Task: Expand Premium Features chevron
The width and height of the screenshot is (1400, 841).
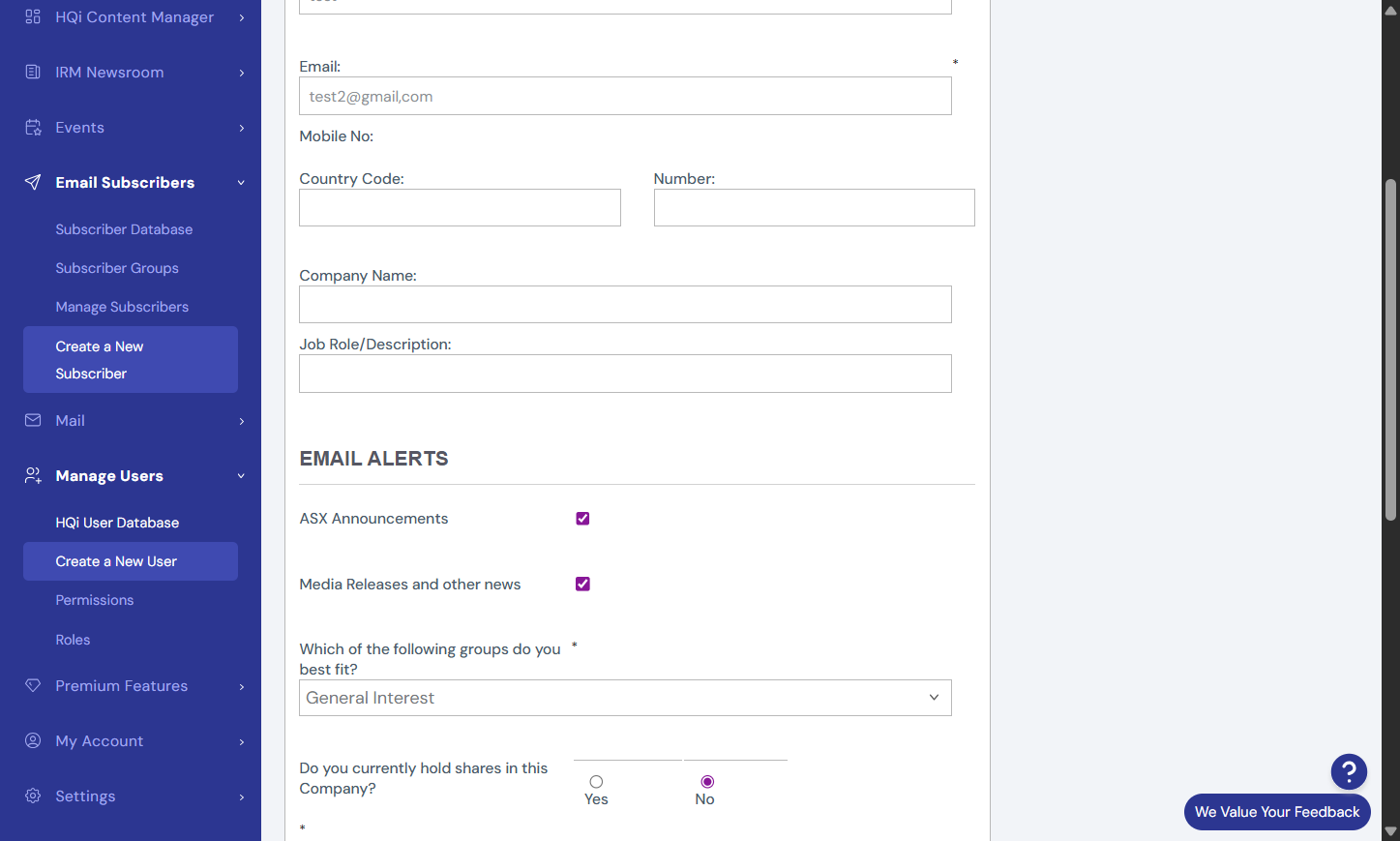Action: click(242, 686)
